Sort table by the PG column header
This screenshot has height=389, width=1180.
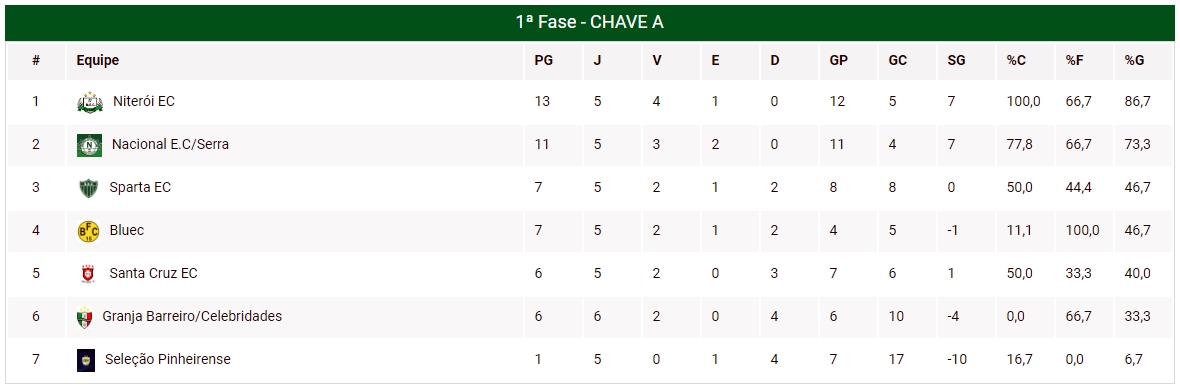(543, 61)
